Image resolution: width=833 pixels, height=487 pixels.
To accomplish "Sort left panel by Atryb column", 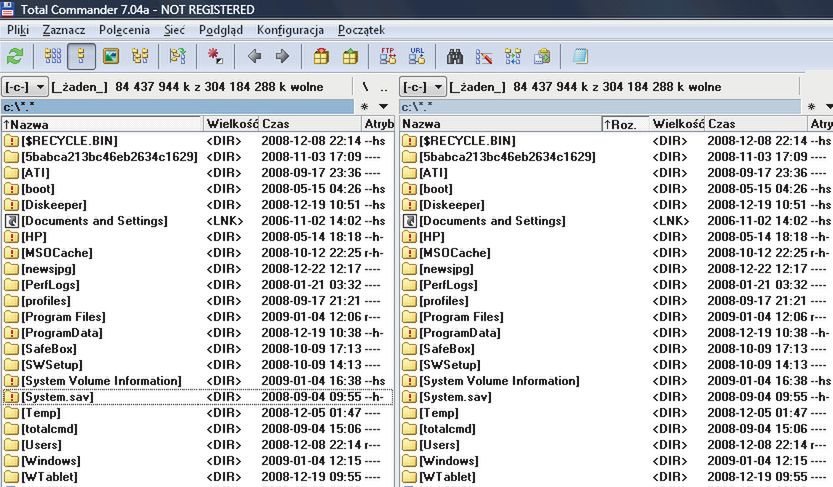I will coord(378,124).
